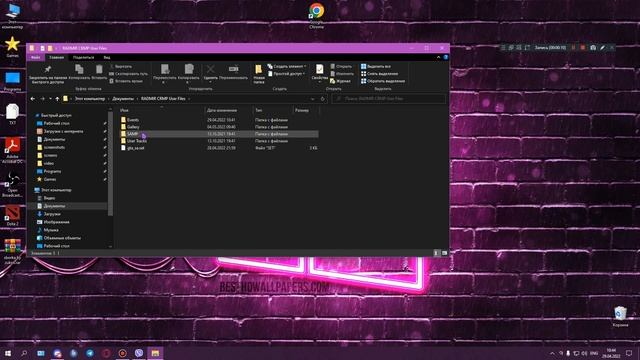Viewport: 640px width, 360px height.
Task: Switch to the Вид ribbon tab
Action: (x=107, y=57)
